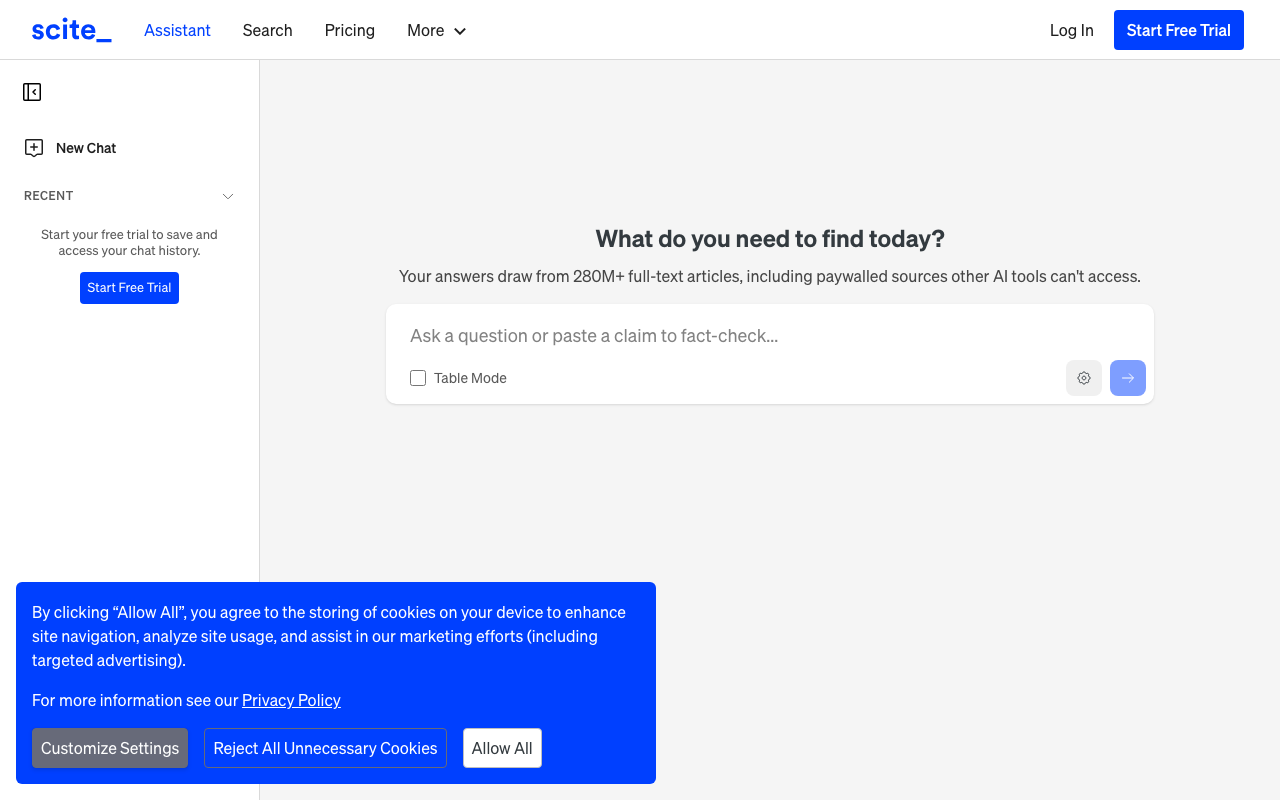Click sidebar Start Free Trial button
1280x800 pixels.
(129, 288)
